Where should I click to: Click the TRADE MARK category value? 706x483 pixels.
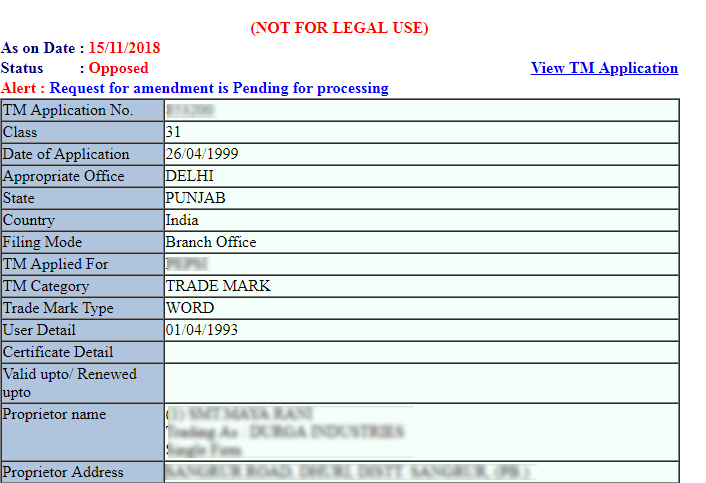[218, 286]
